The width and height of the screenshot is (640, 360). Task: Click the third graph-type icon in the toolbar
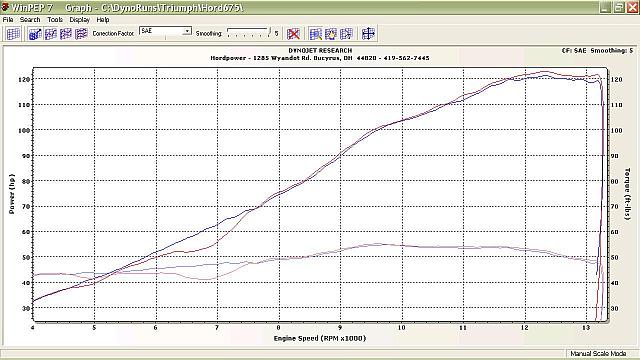(x=66, y=33)
